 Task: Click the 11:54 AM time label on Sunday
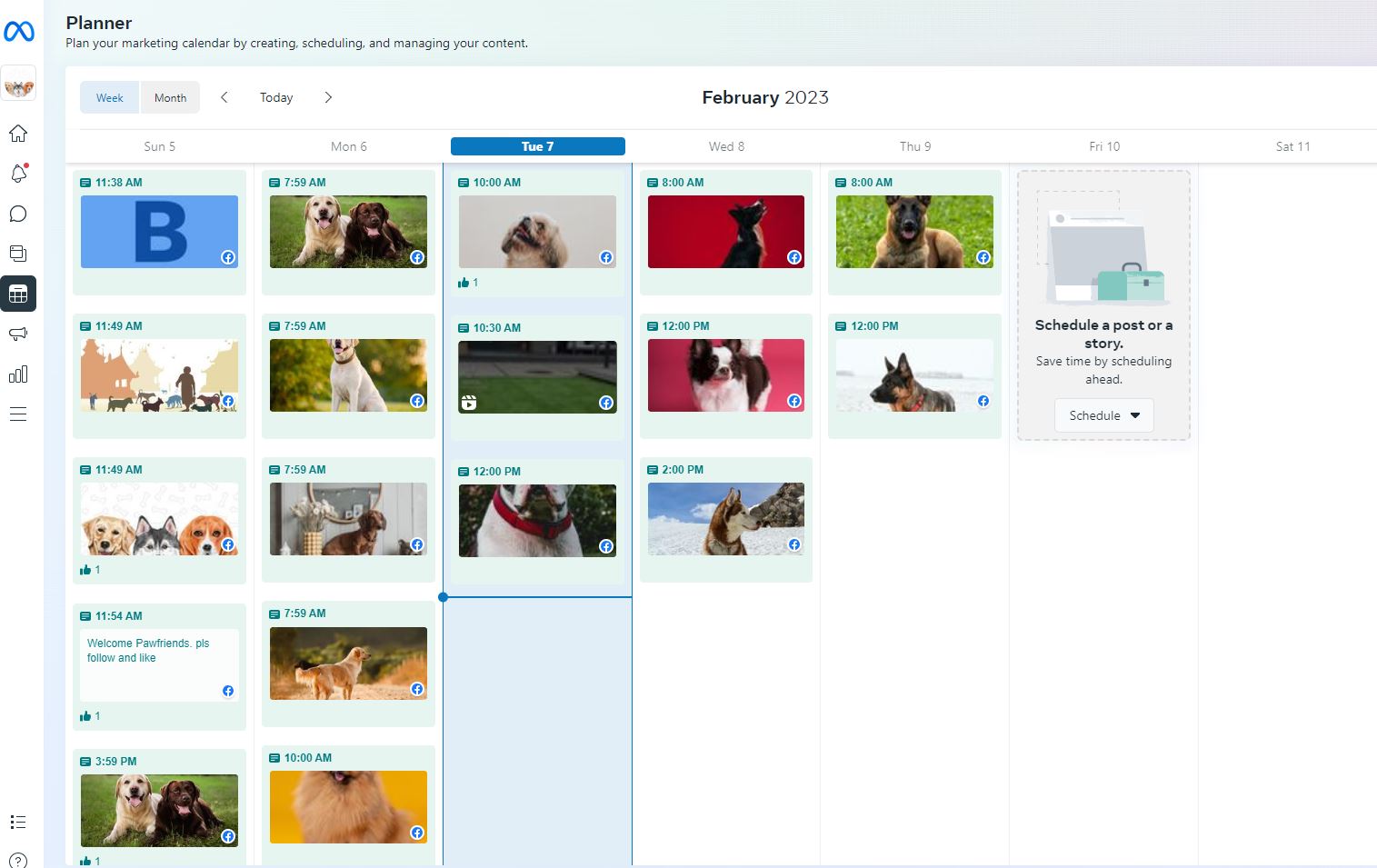coord(119,616)
